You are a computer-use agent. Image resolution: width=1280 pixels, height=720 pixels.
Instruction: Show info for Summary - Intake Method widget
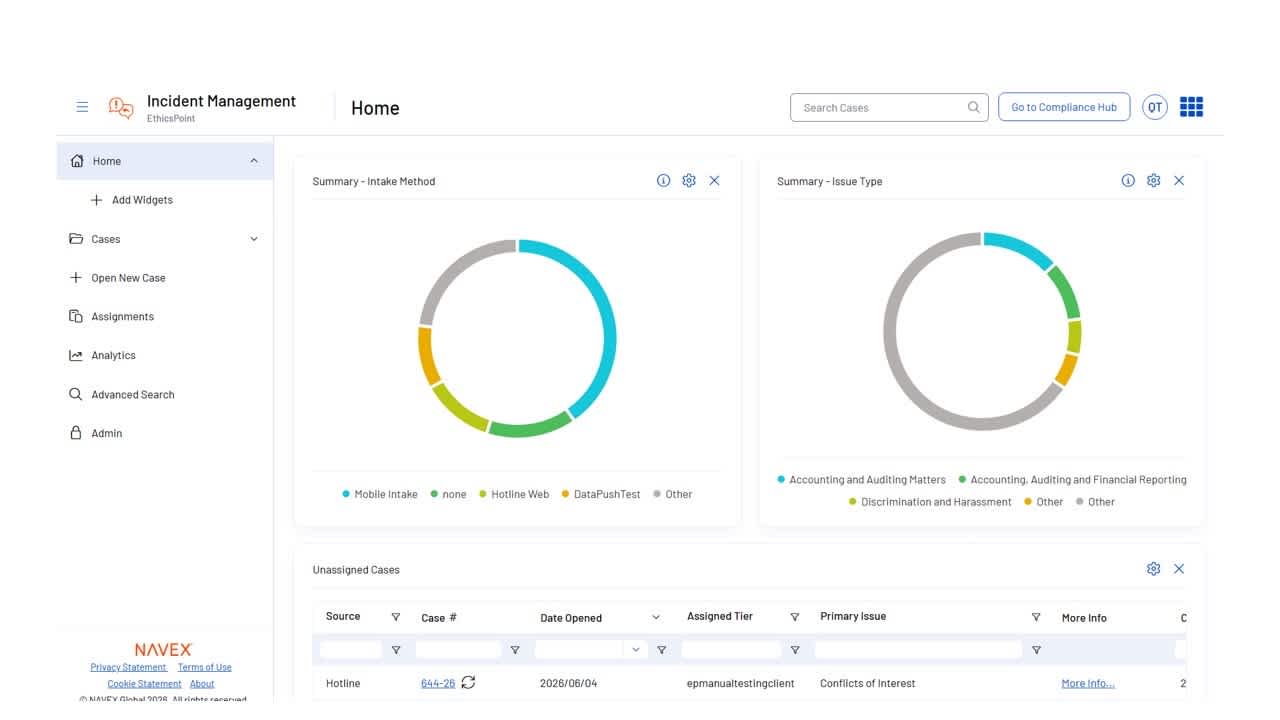coord(663,181)
